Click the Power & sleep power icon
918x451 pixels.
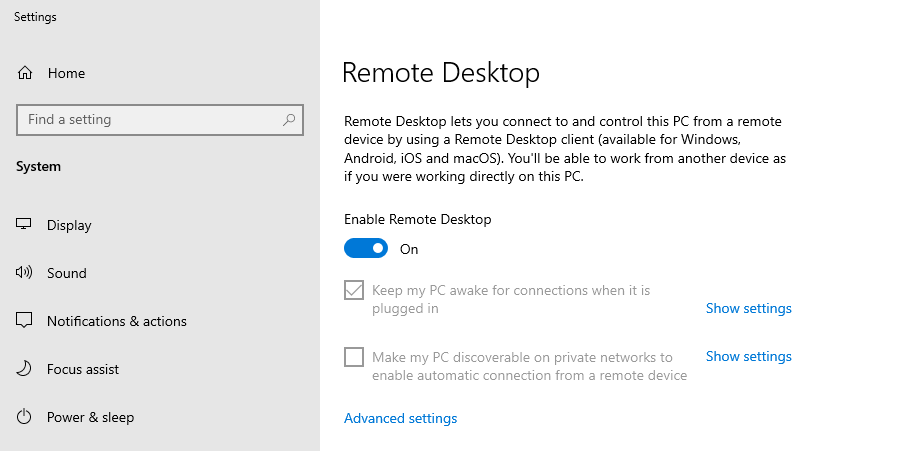(x=23, y=417)
